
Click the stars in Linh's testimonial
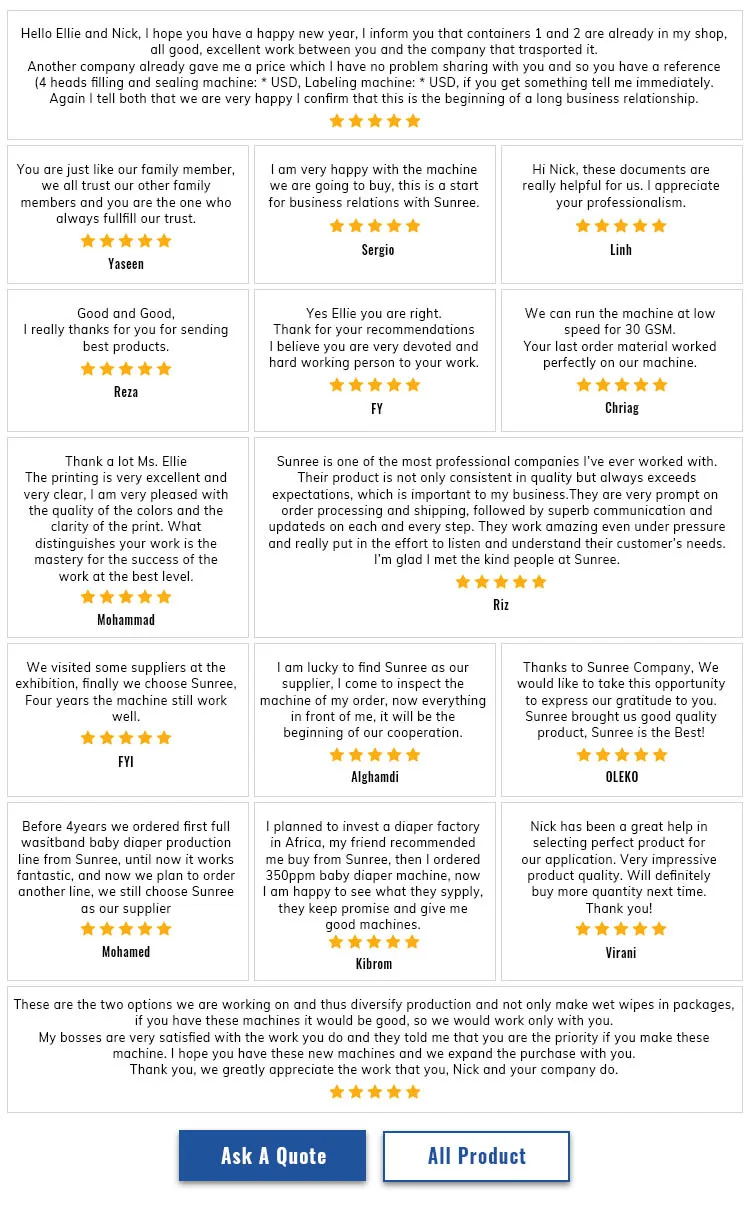[621, 226]
